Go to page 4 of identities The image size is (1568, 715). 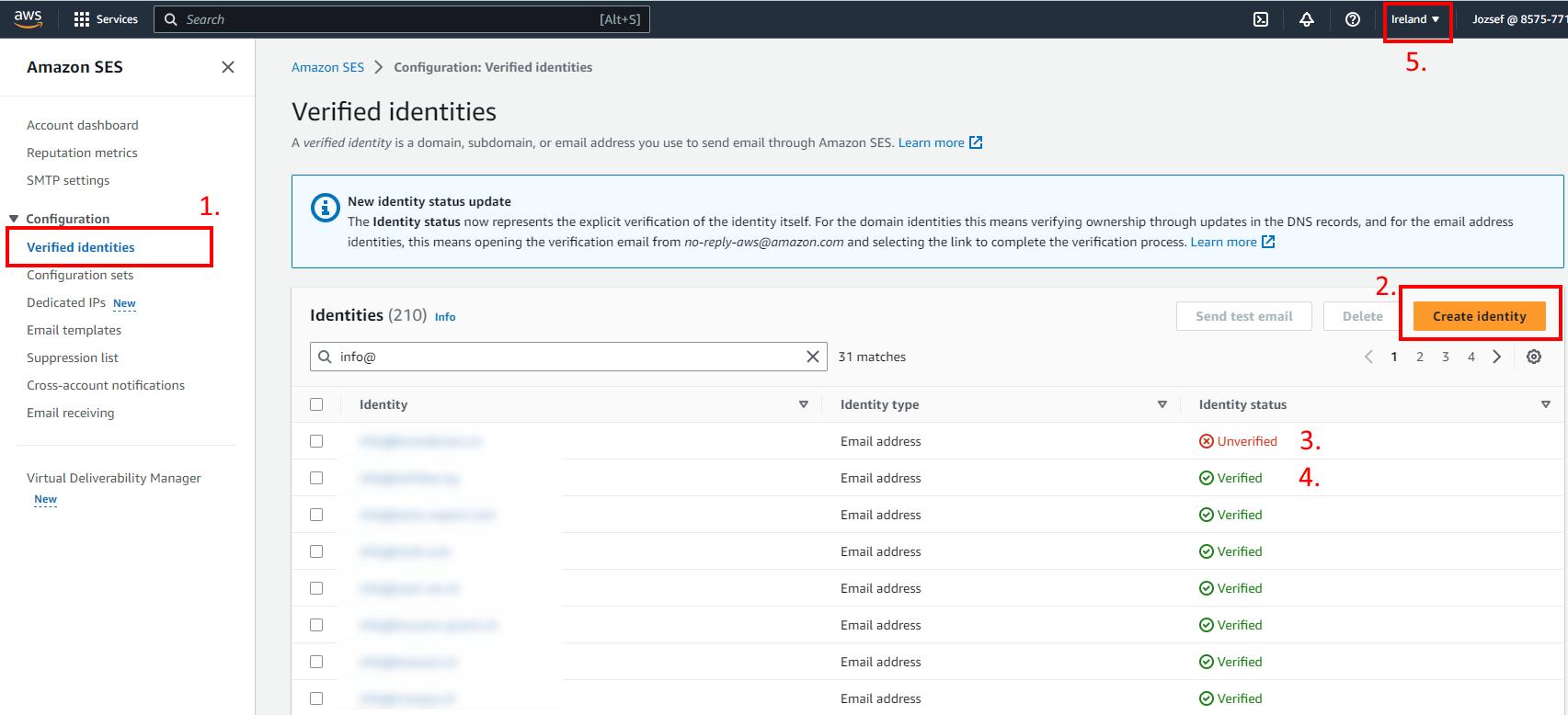click(1471, 357)
